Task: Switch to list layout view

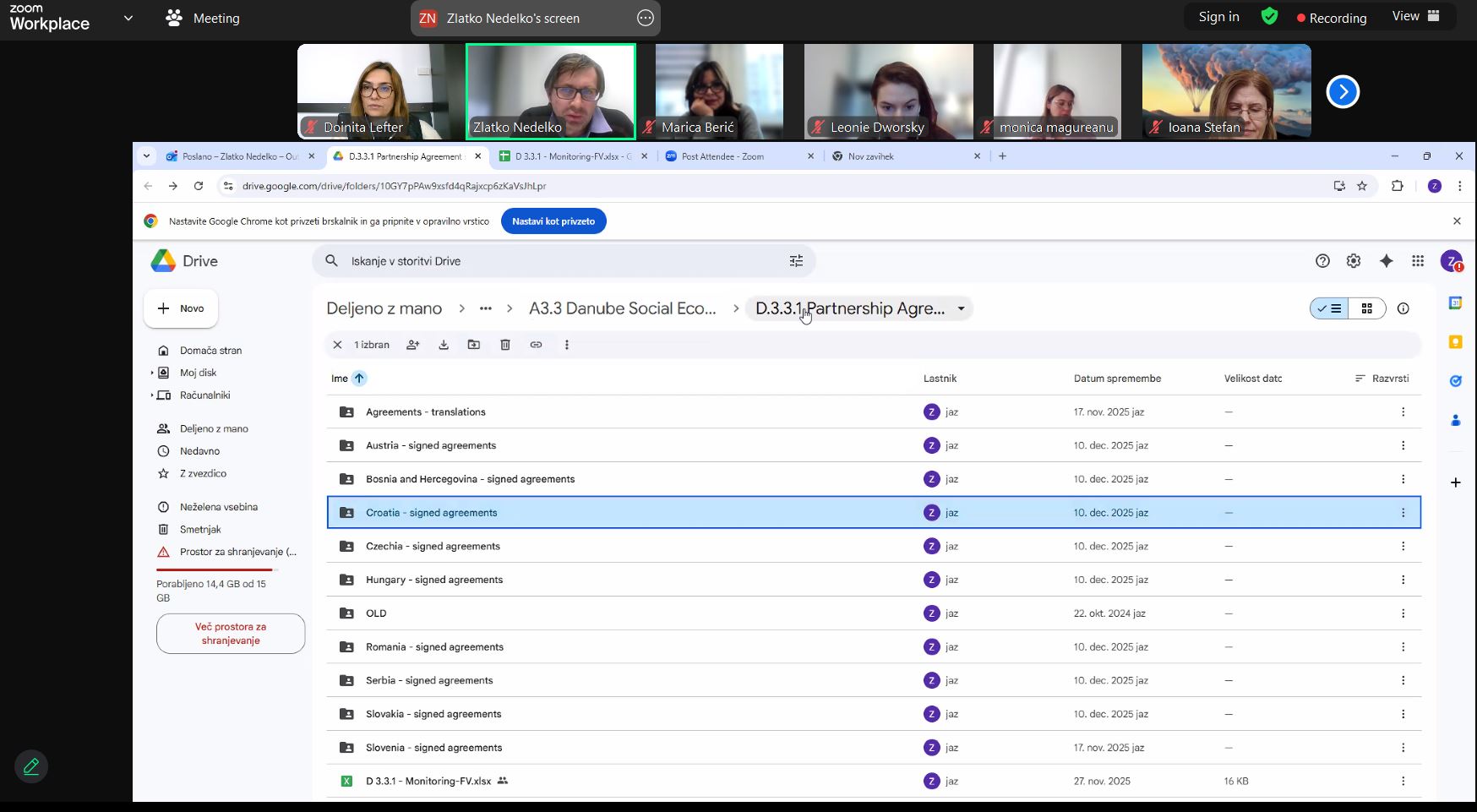Action: pyautogui.click(x=1330, y=308)
